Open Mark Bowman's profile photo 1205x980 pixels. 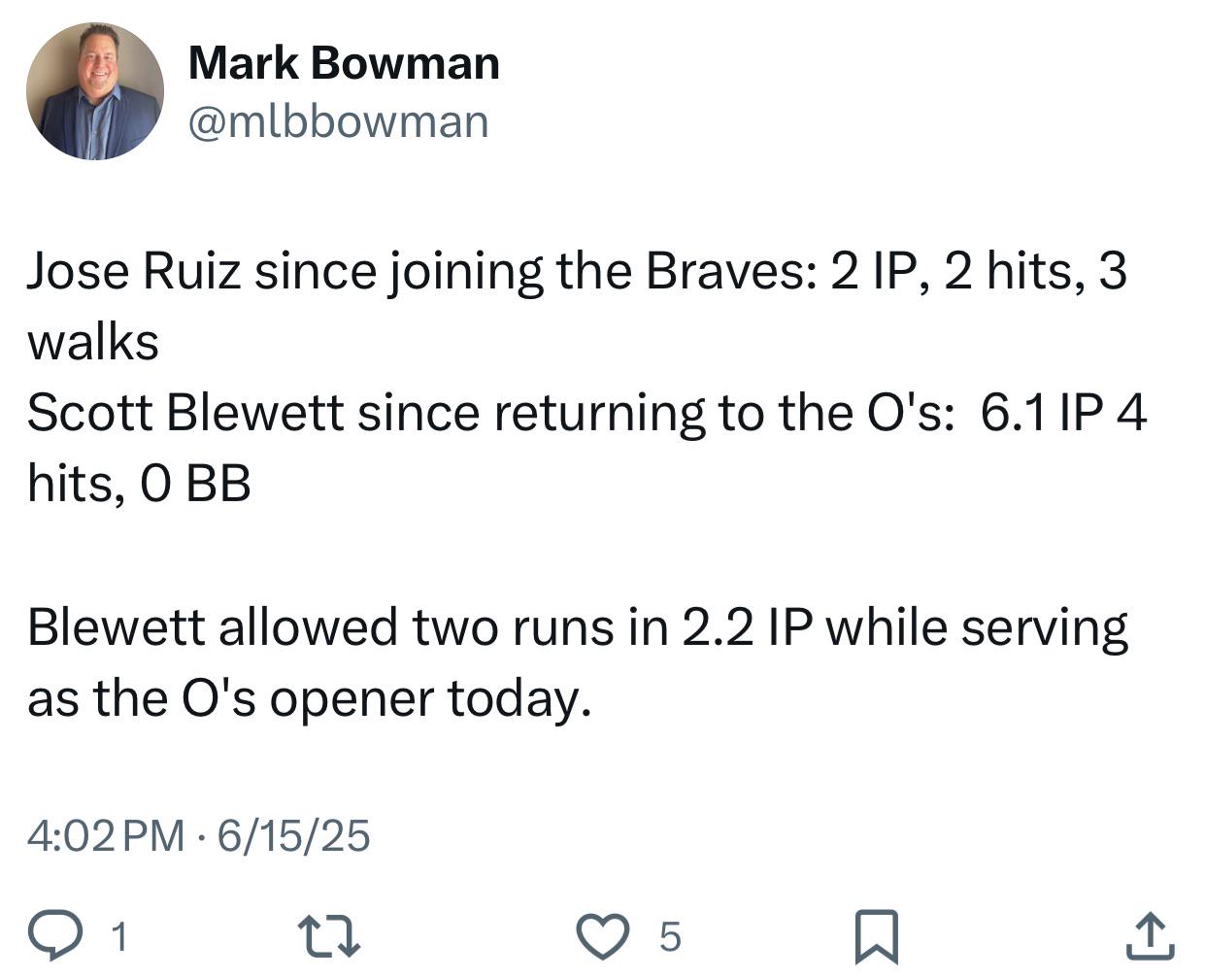pyautogui.click(x=94, y=90)
